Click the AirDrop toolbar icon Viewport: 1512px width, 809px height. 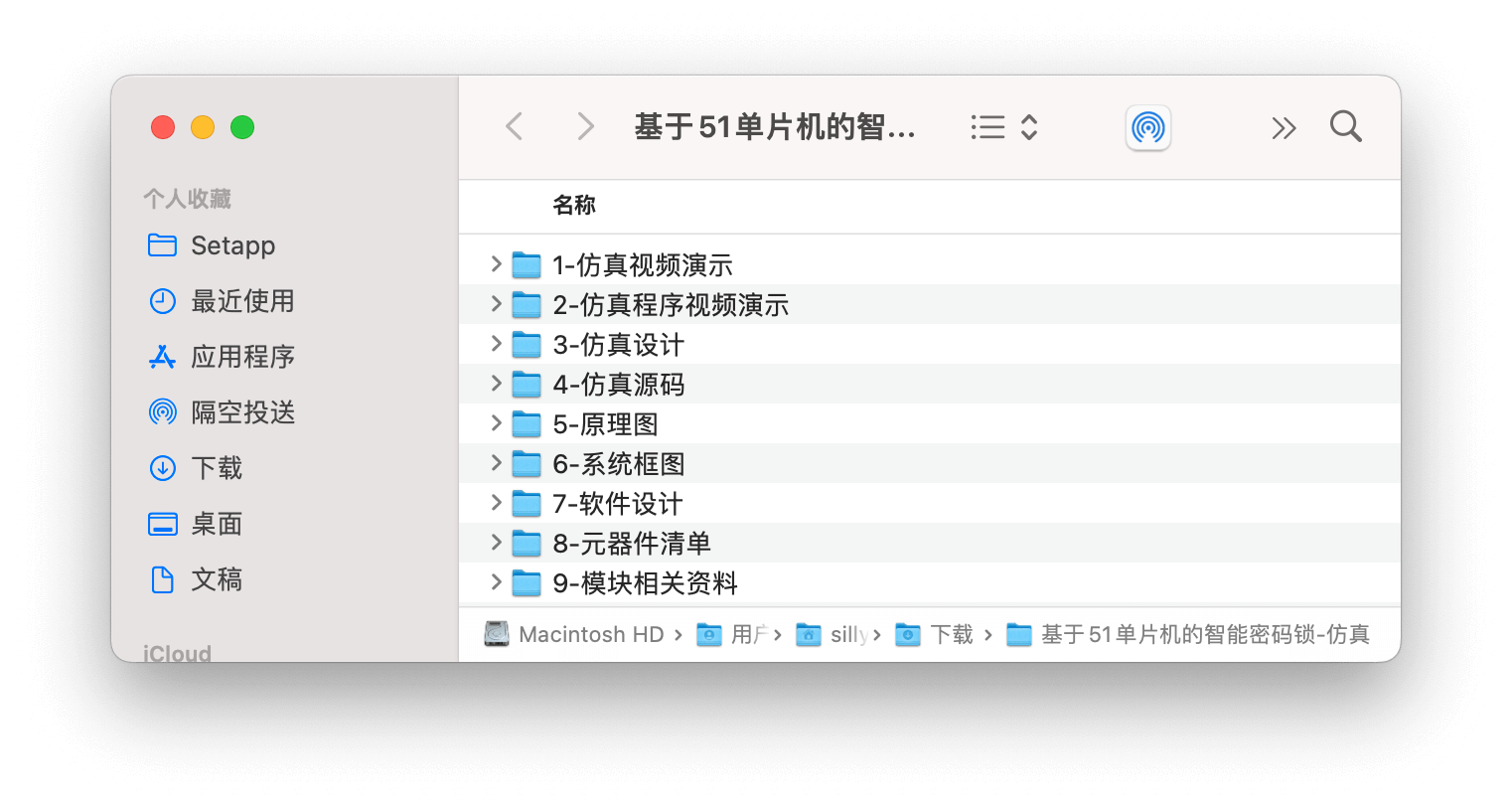(x=1148, y=127)
